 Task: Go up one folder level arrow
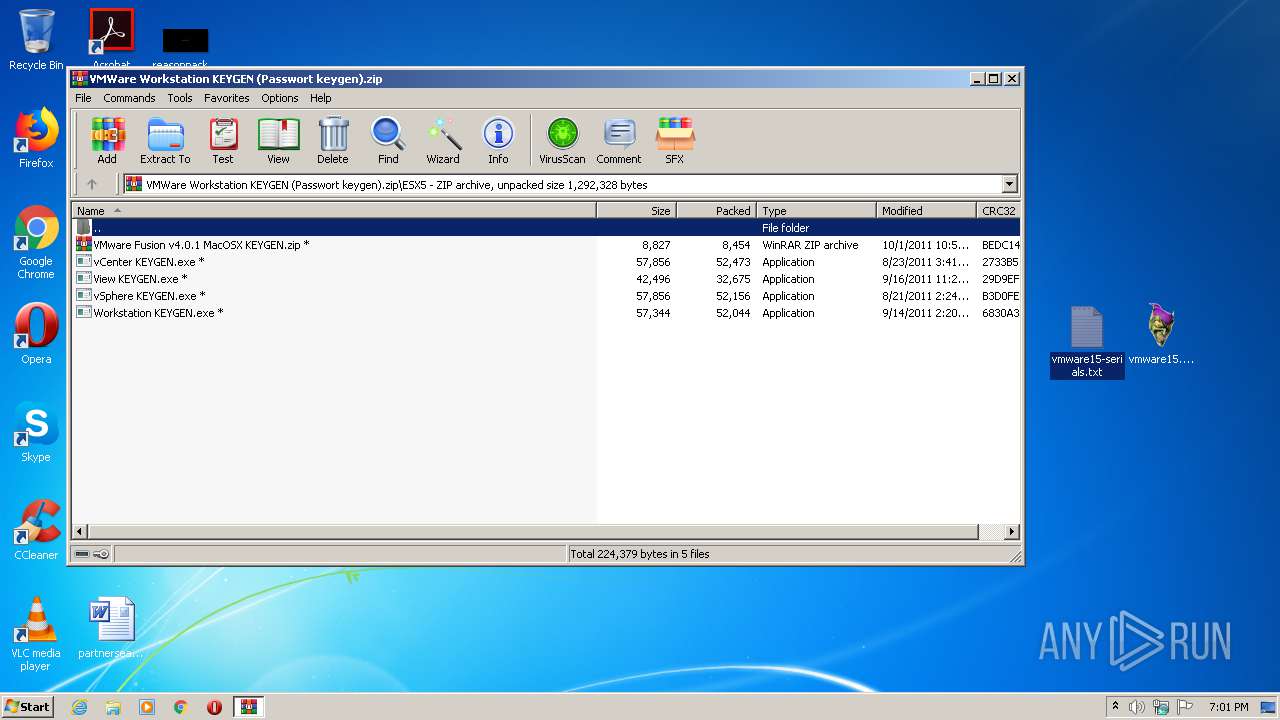coord(92,184)
